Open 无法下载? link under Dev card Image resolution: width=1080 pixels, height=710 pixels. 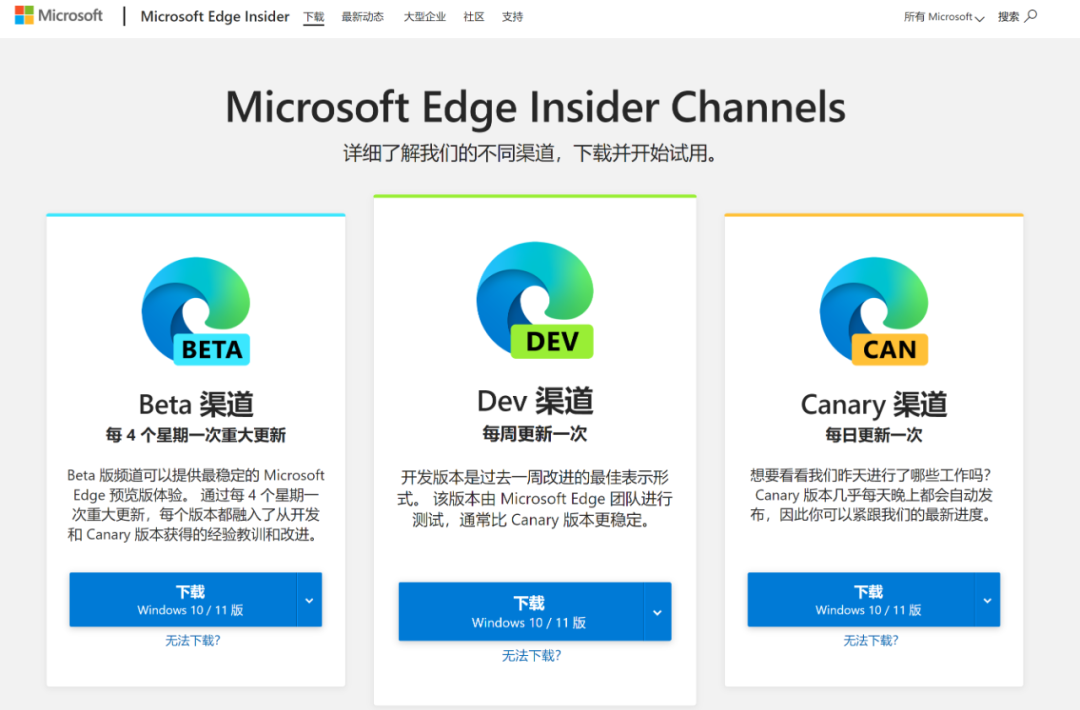pos(532,656)
